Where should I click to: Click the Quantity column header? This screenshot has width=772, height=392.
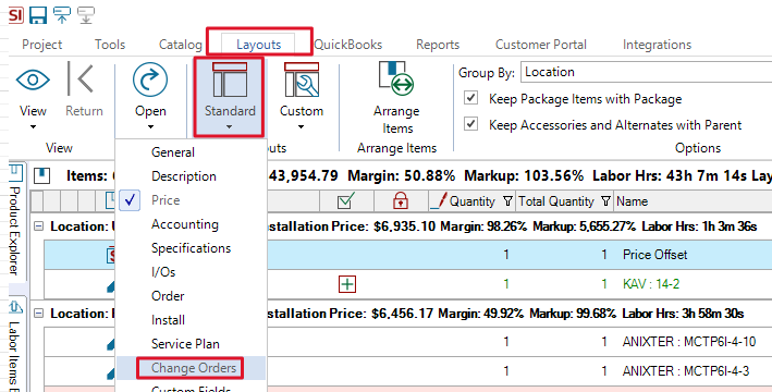[x=472, y=201]
